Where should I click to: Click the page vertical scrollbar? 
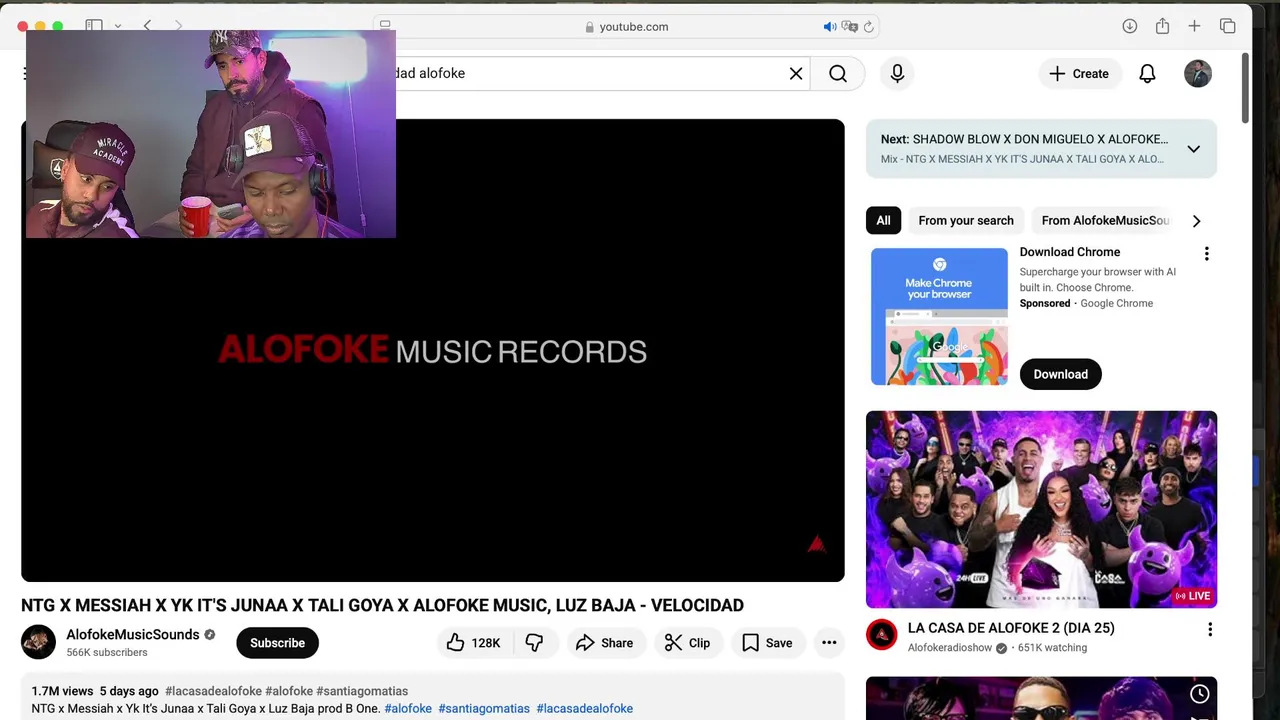tap(1245, 88)
